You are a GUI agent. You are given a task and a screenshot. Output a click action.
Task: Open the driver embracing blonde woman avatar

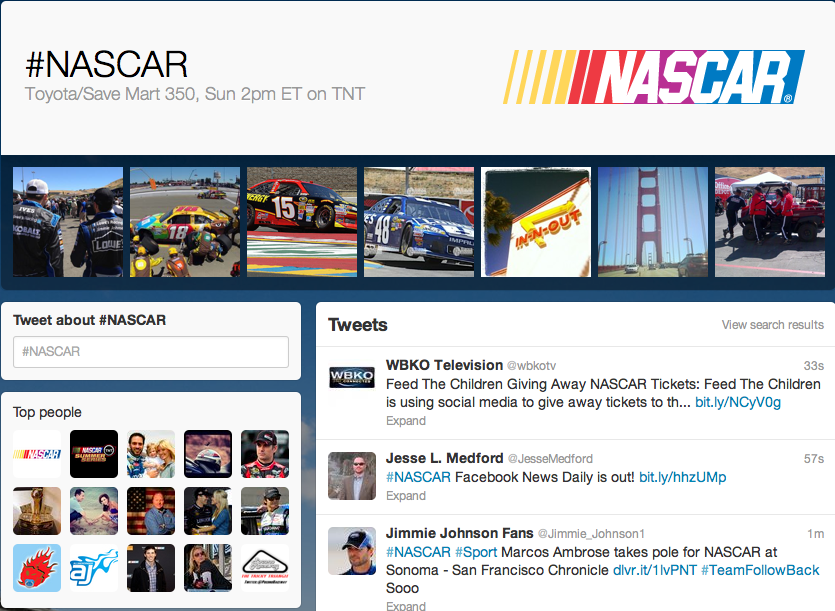pyautogui.click(x=208, y=511)
